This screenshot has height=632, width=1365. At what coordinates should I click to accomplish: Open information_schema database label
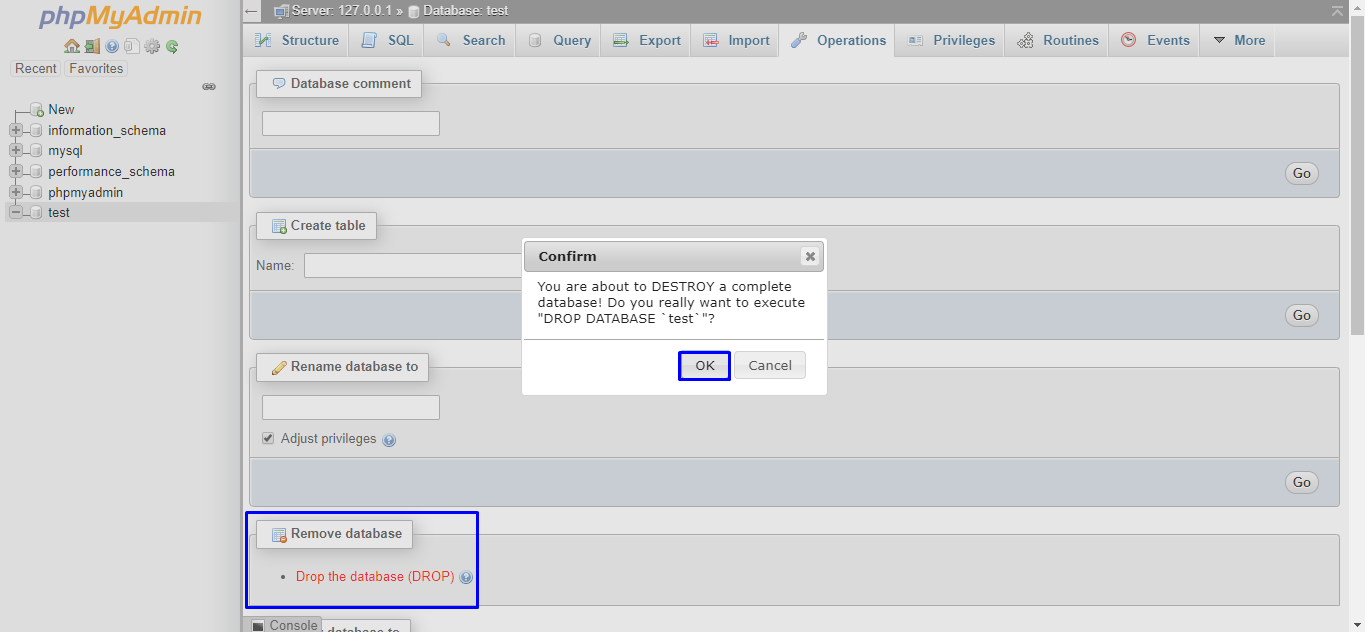[107, 131]
